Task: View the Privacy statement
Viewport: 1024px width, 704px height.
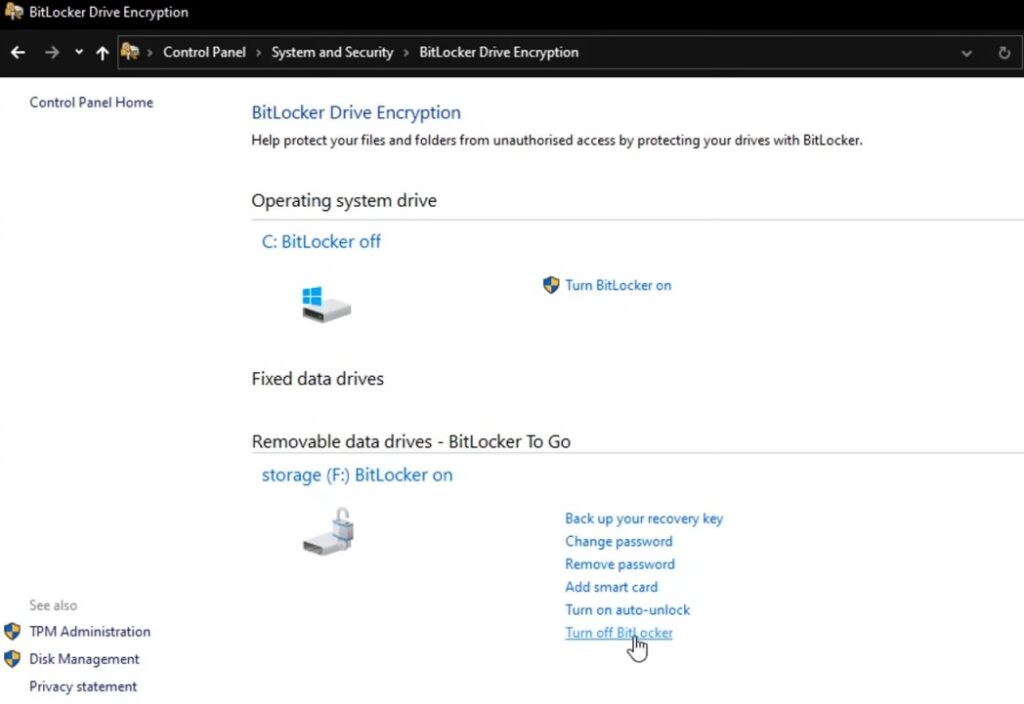Action: (83, 686)
